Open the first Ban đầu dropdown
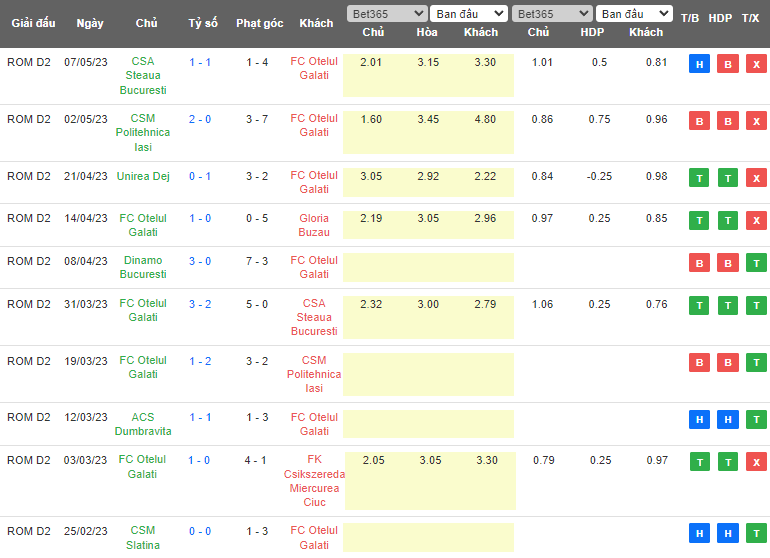Image resolution: width=770 pixels, height=558 pixels. pos(469,14)
